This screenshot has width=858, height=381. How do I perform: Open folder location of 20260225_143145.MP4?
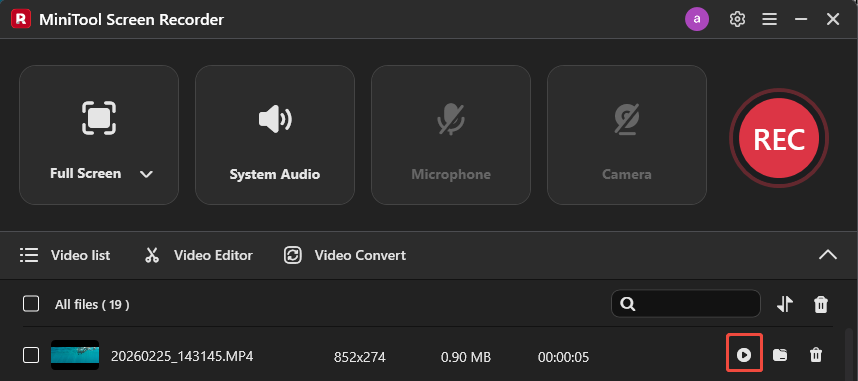[x=780, y=355]
